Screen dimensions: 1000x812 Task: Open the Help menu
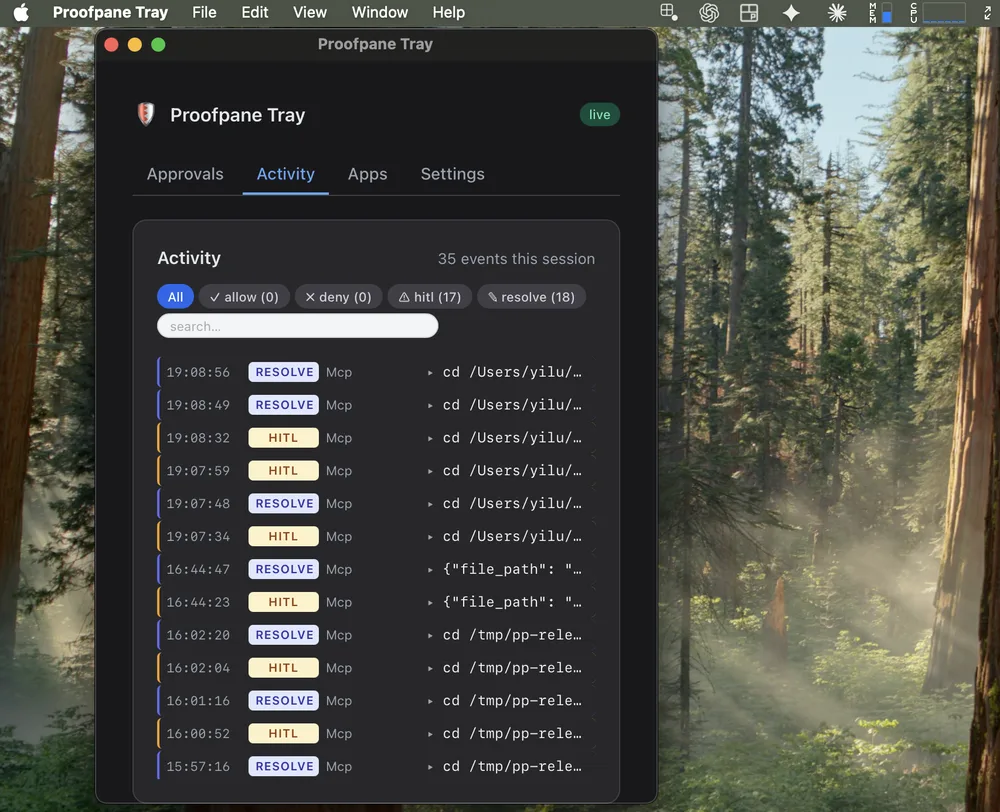point(448,12)
